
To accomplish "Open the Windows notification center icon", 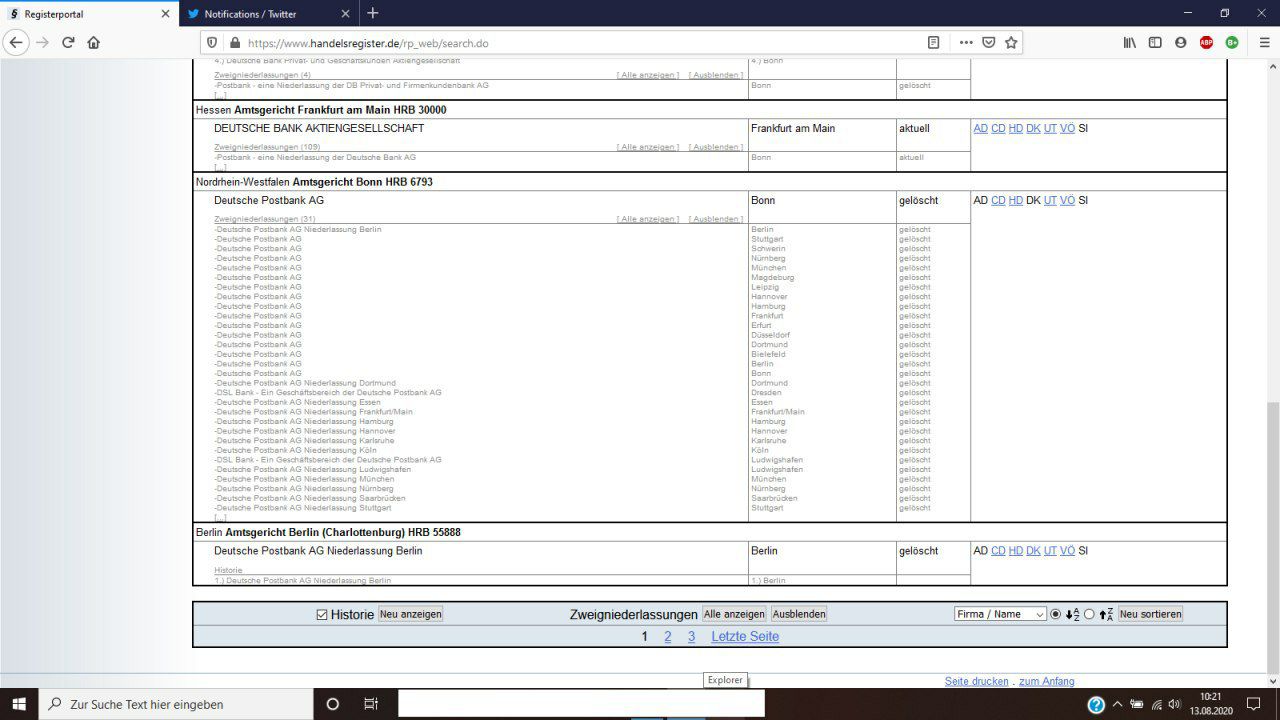I will tap(1254, 704).
